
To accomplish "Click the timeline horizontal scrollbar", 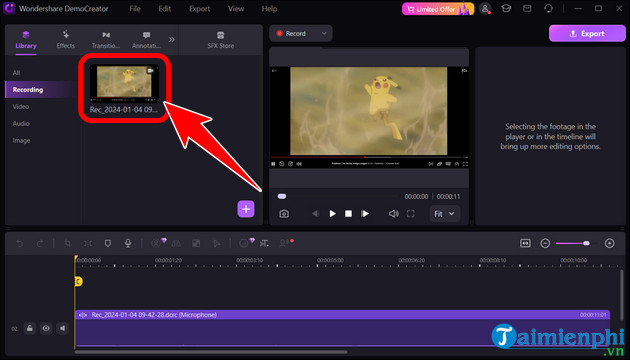I will point(211,352).
